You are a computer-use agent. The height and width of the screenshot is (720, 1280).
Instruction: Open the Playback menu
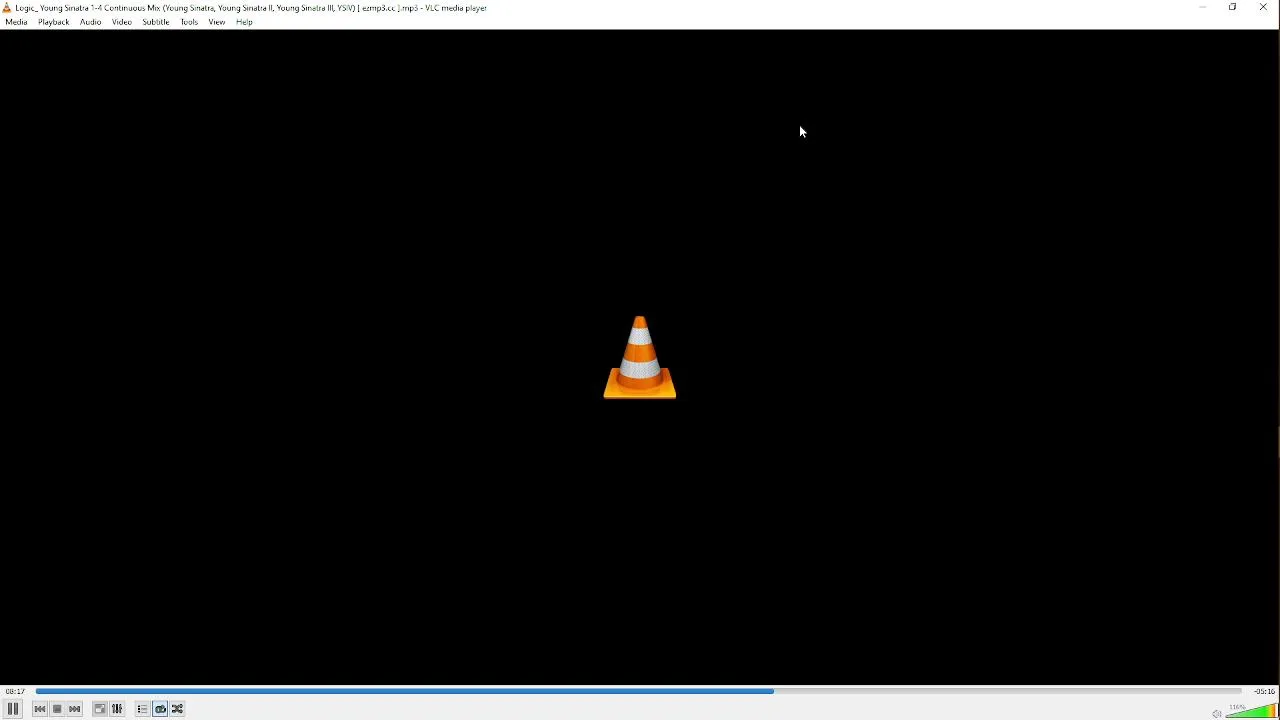[54, 22]
